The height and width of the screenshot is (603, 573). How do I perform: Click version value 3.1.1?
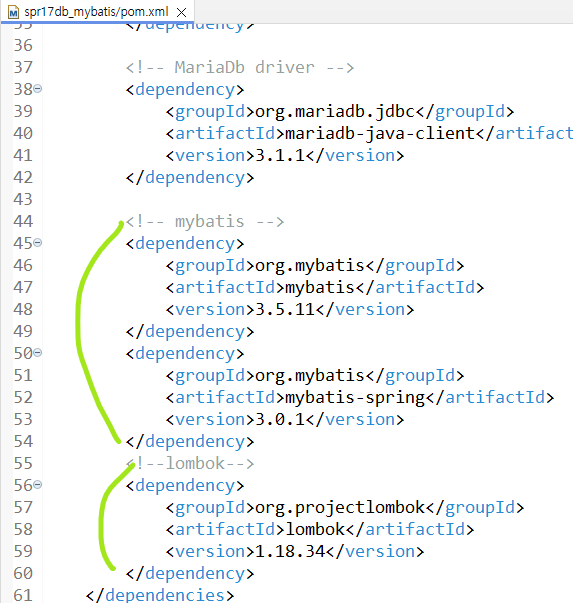[280, 155]
